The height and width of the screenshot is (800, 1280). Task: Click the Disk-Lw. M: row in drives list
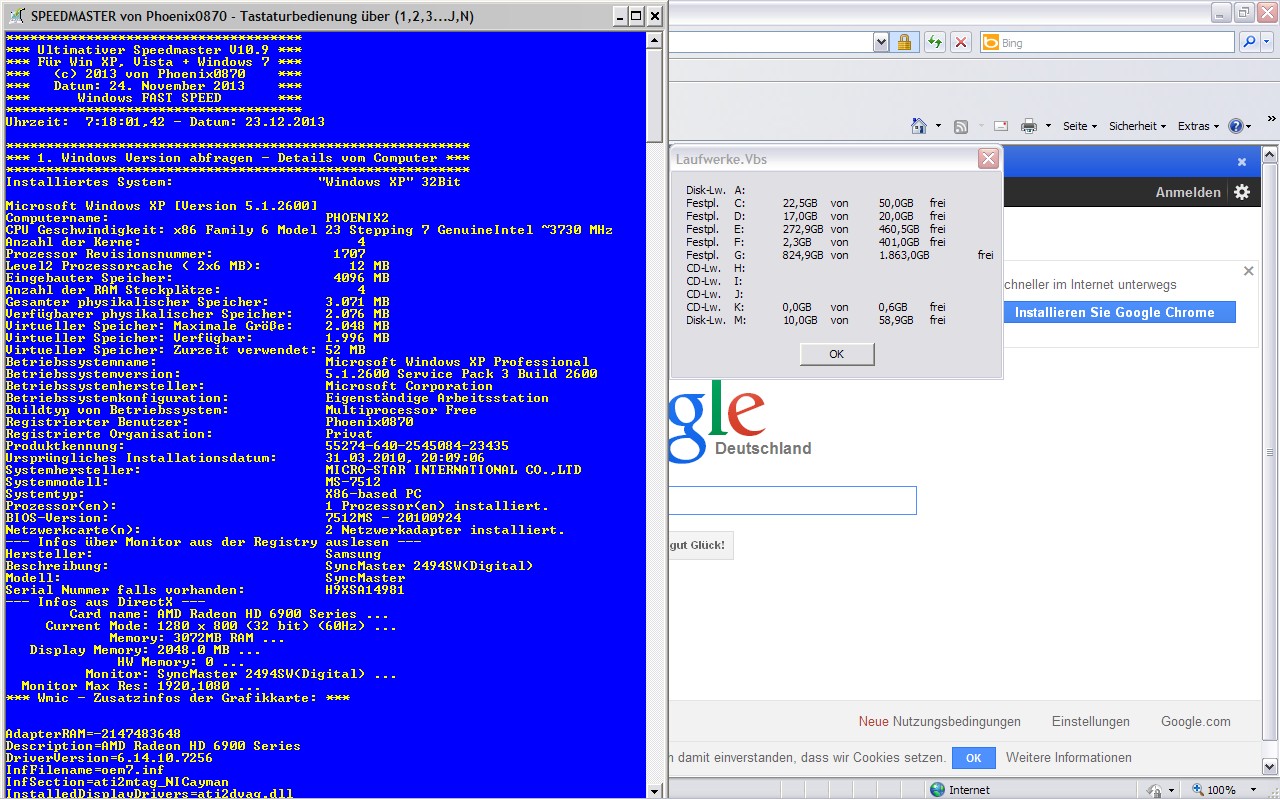[815, 320]
